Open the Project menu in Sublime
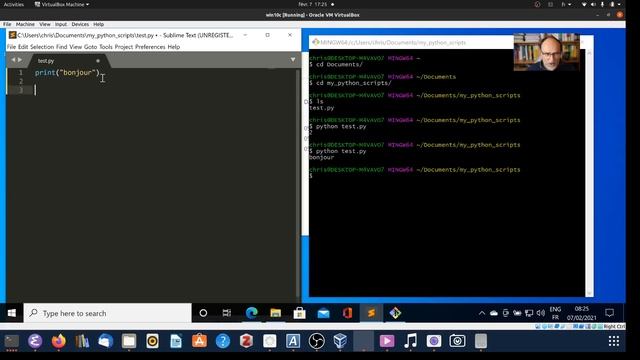This screenshot has width=640, height=360. [x=124, y=47]
